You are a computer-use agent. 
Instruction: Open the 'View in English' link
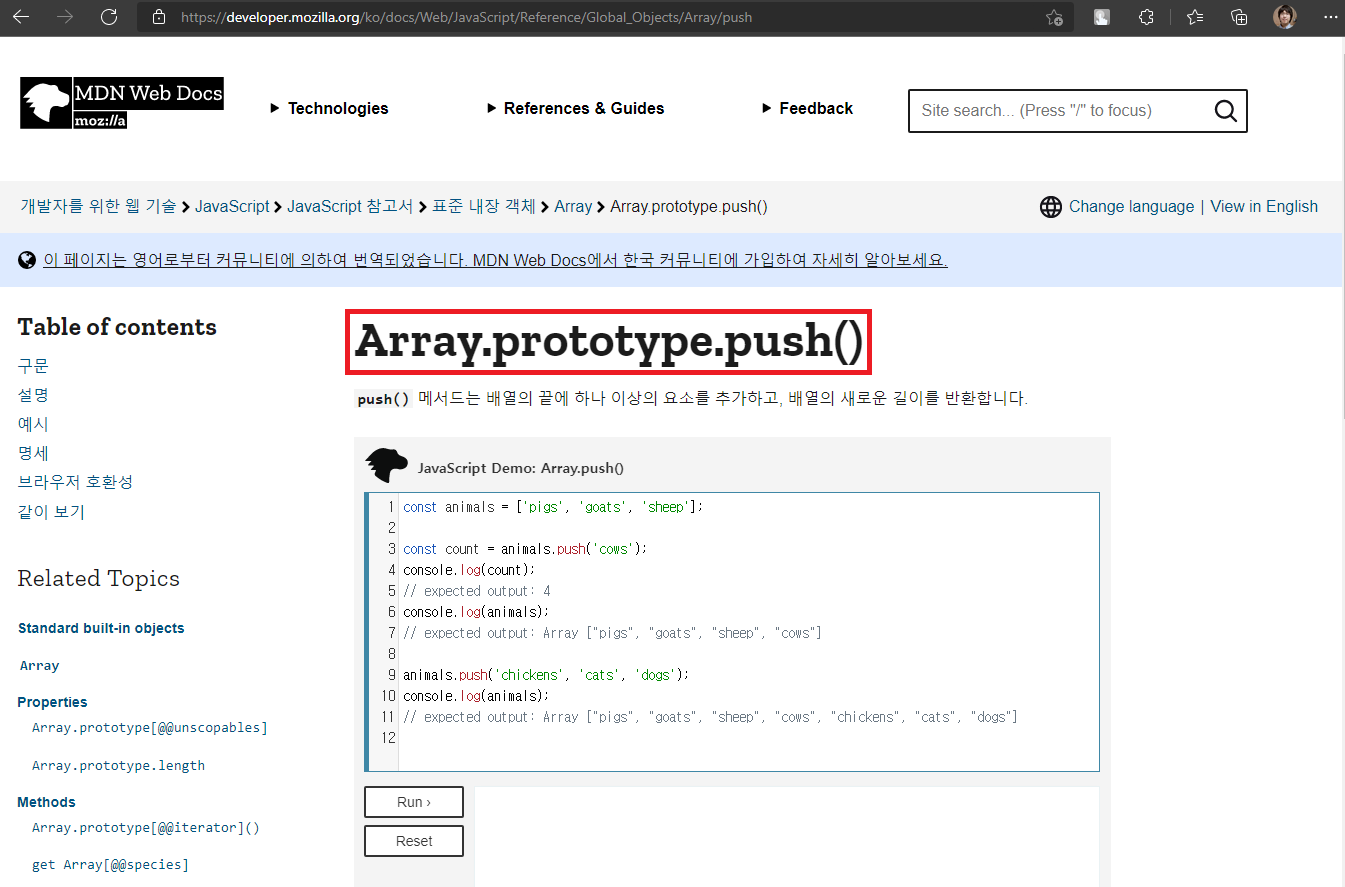(1263, 206)
